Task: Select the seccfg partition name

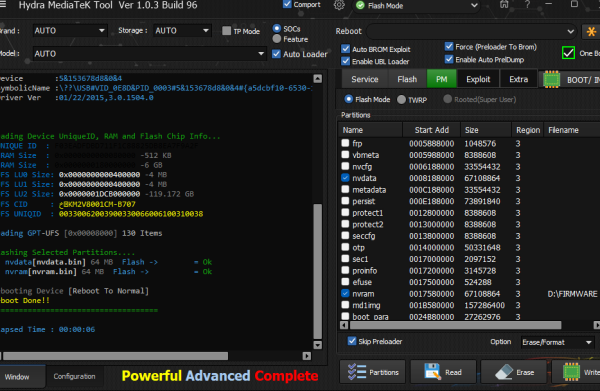Action: pos(364,236)
